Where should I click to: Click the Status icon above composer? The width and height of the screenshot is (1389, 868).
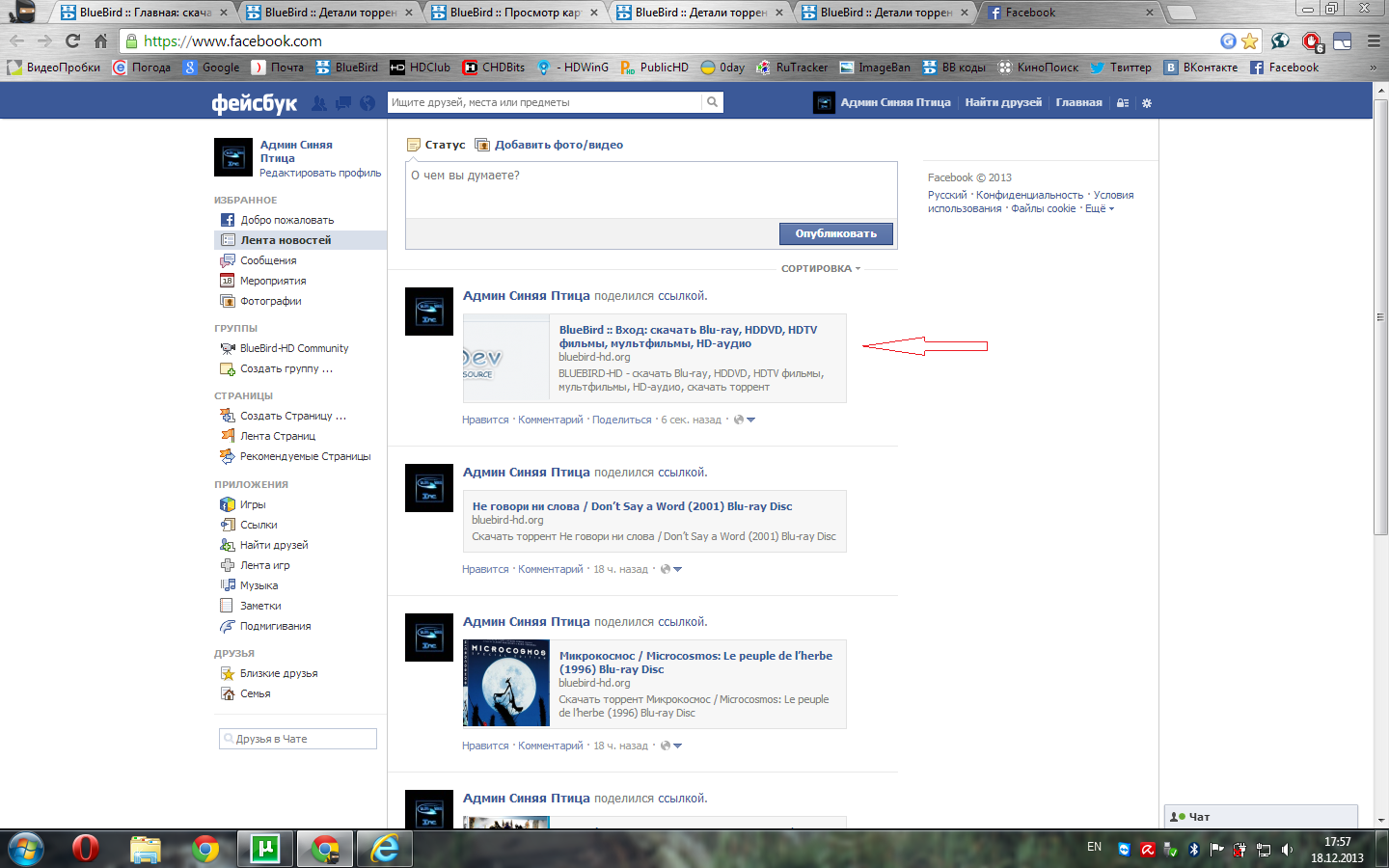[414, 145]
